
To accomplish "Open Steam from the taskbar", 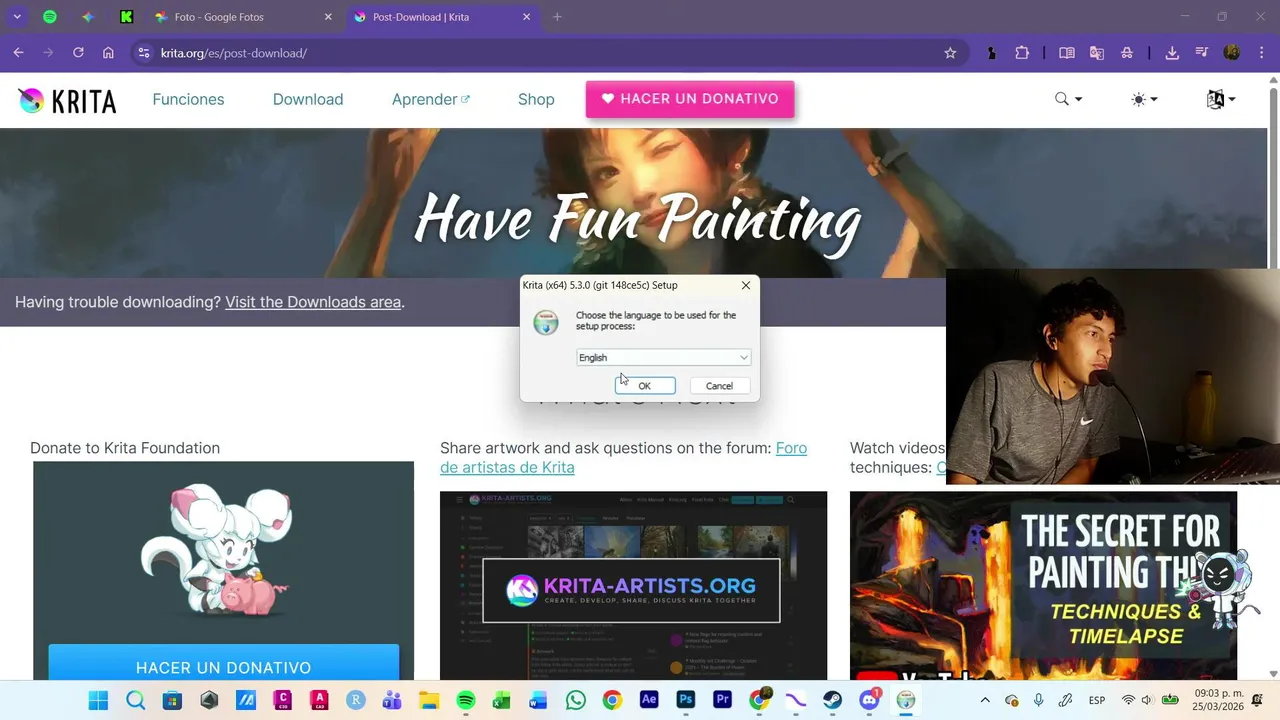I will point(832,700).
